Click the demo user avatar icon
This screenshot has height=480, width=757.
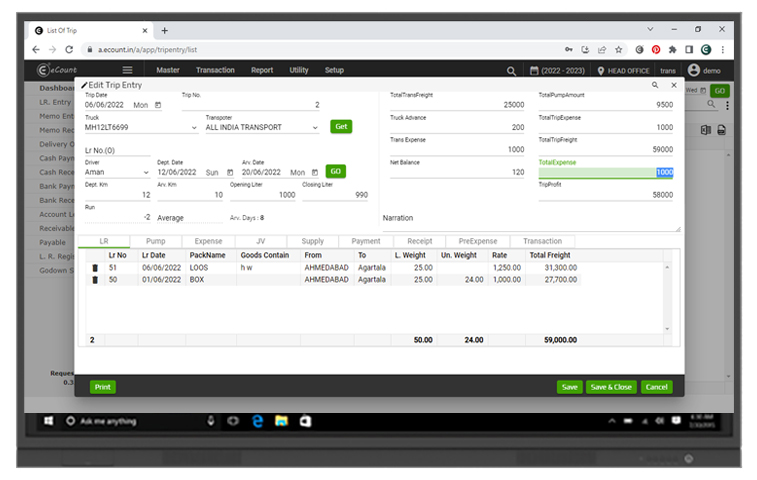click(x=694, y=70)
